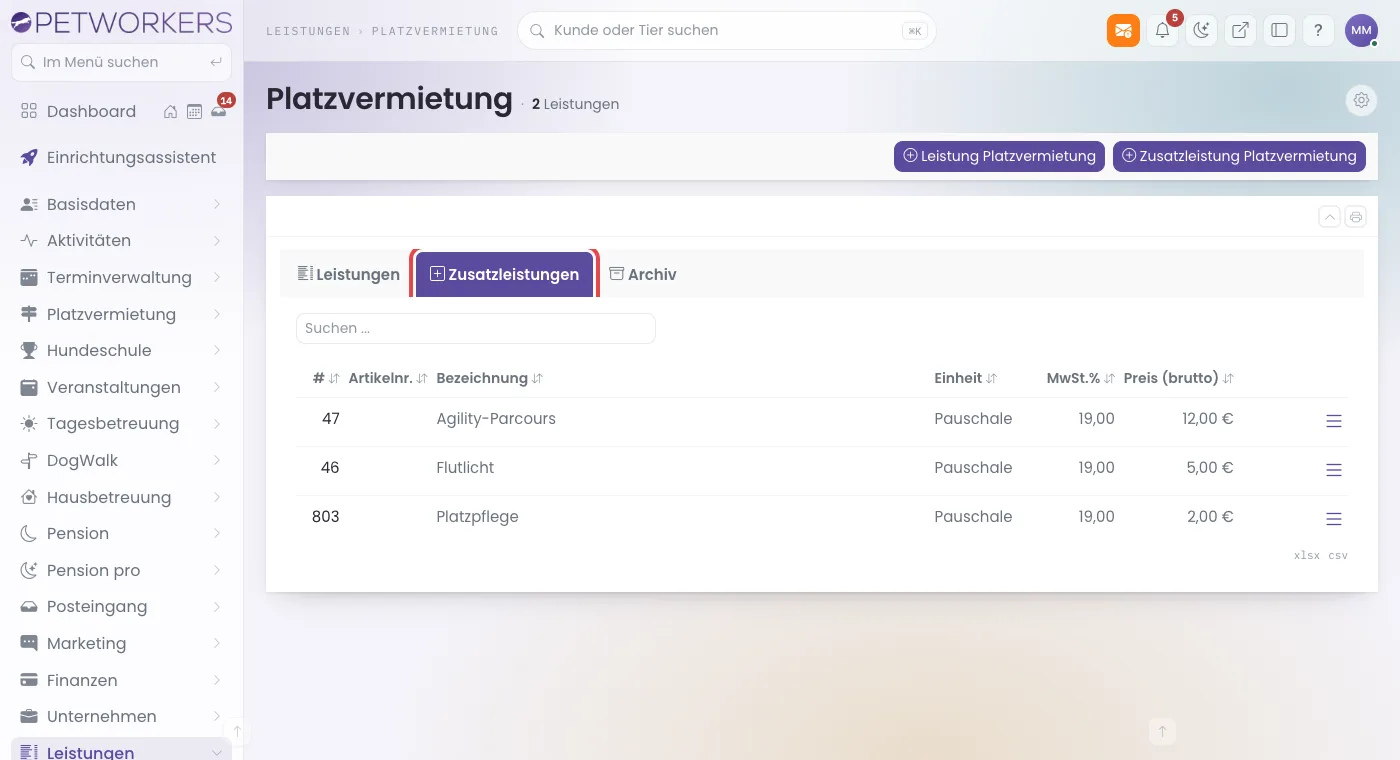The image size is (1400, 760).
Task: Open the orange mail icon button
Action: [x=1123, y=30]
